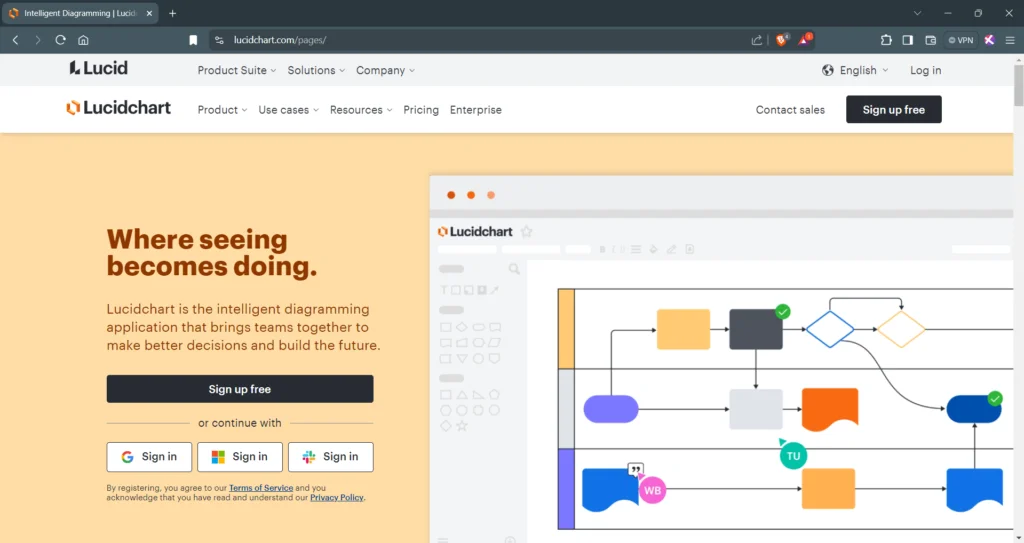Click the purple rounded shape in flowchart

tap(611, 409)
